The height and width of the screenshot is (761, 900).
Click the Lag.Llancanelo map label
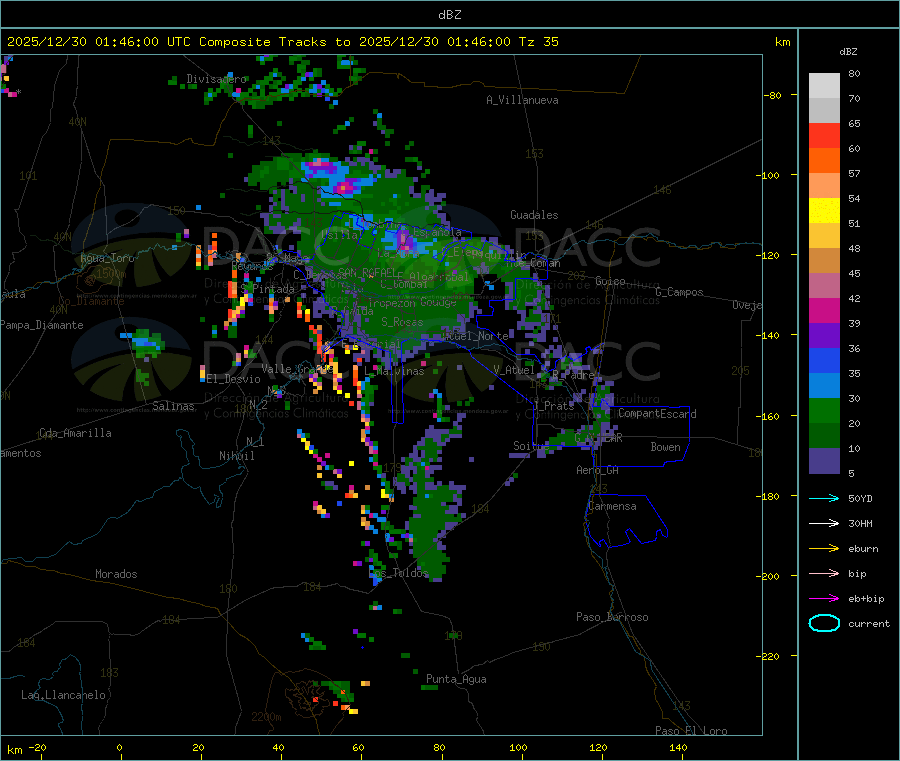tap(63, 695)
